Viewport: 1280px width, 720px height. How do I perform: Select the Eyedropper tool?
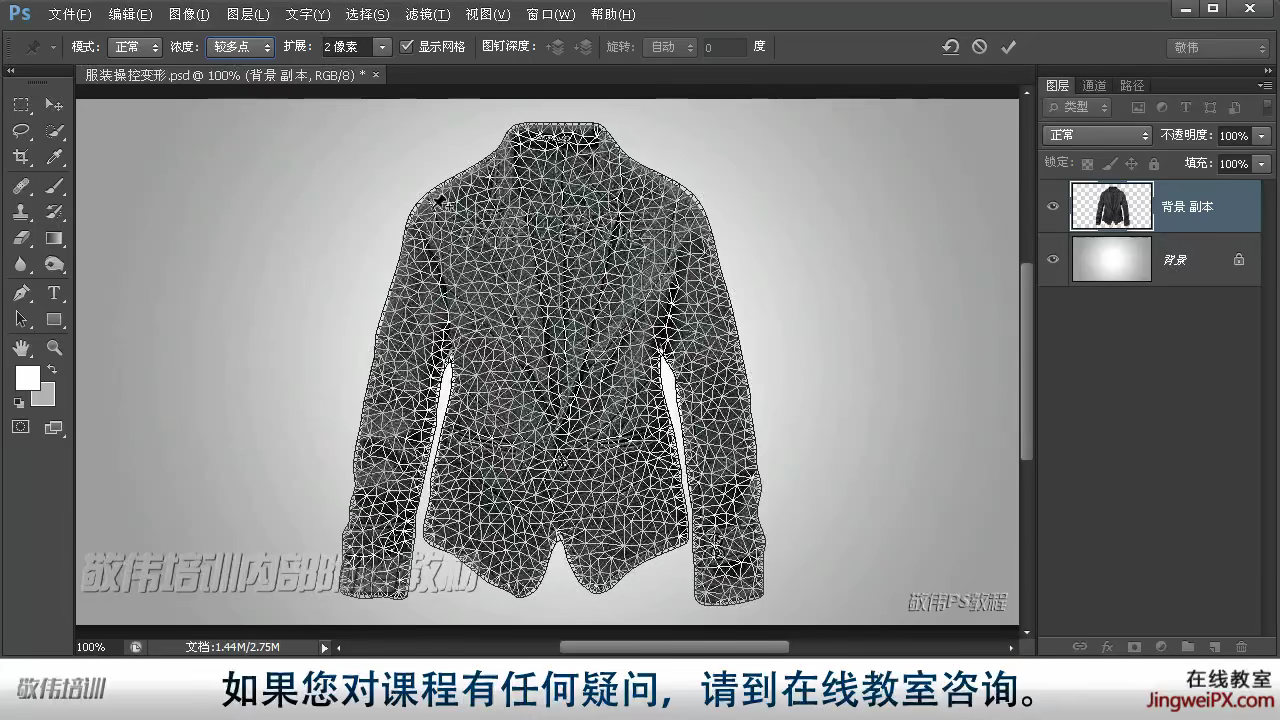pos(54,157)
